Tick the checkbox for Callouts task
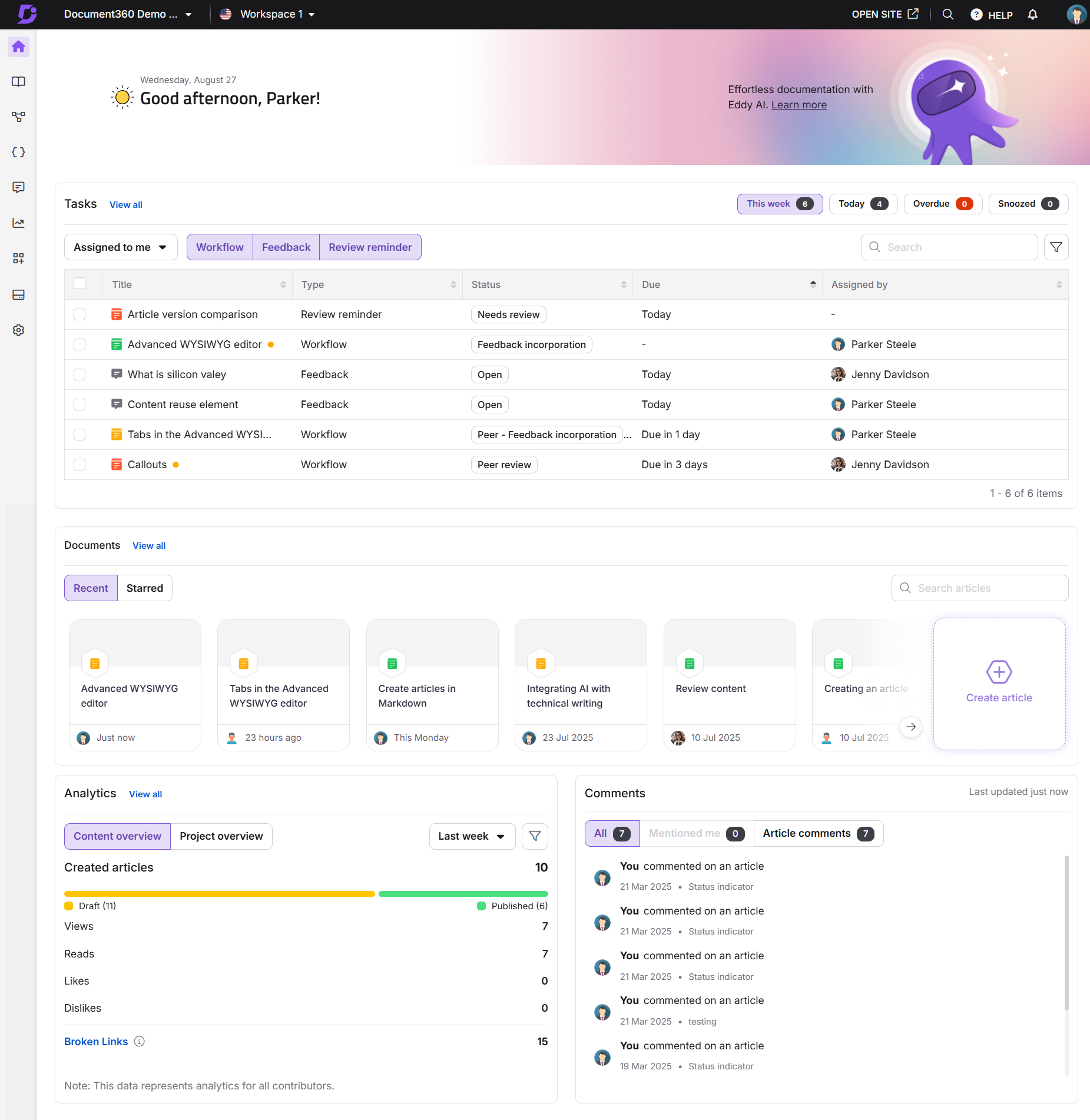This screenshot has width=1090, height=1120. 79,465
